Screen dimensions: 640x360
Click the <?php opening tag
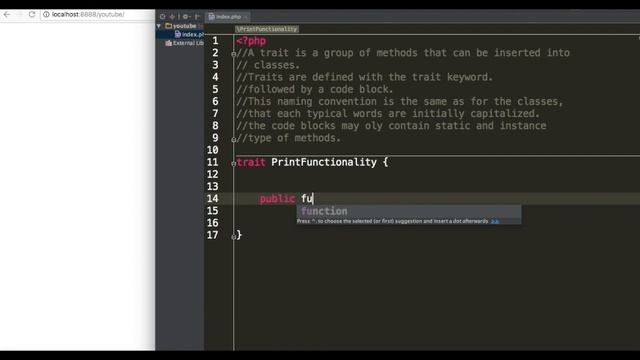[251, 41]
